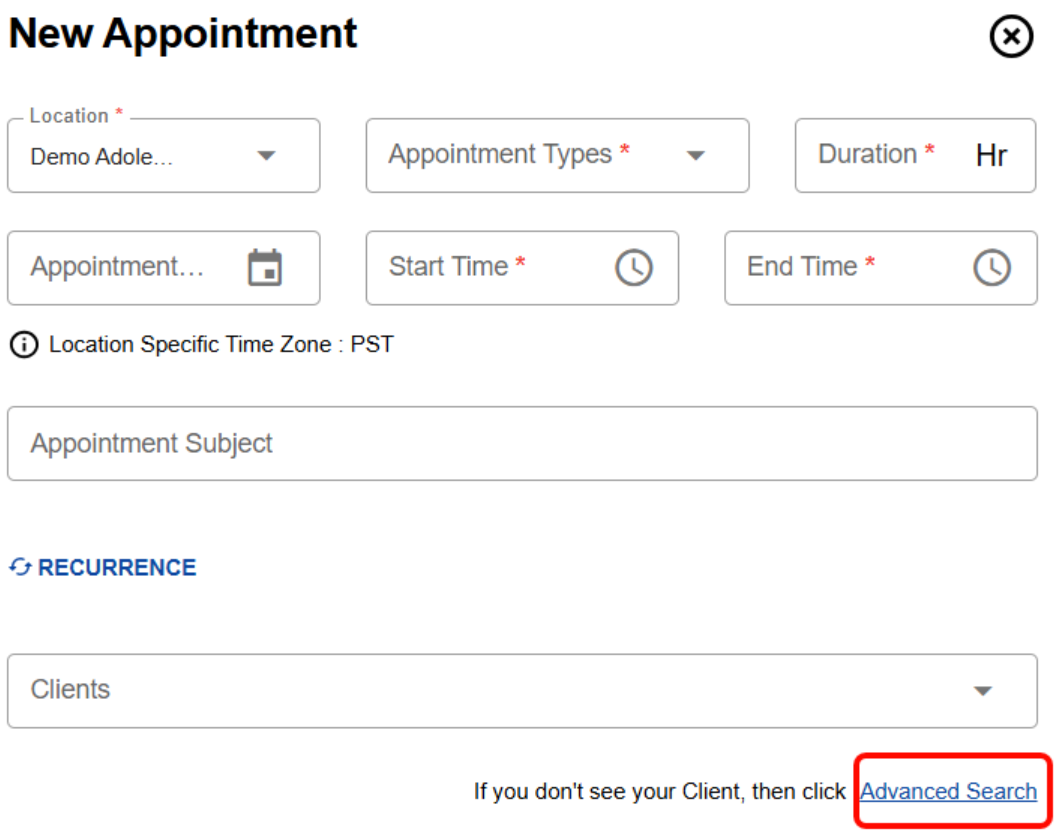Click into the Appointment Subject field
Image resolution: width=1059 pixels, height=837 pixels.
[521, 443]
